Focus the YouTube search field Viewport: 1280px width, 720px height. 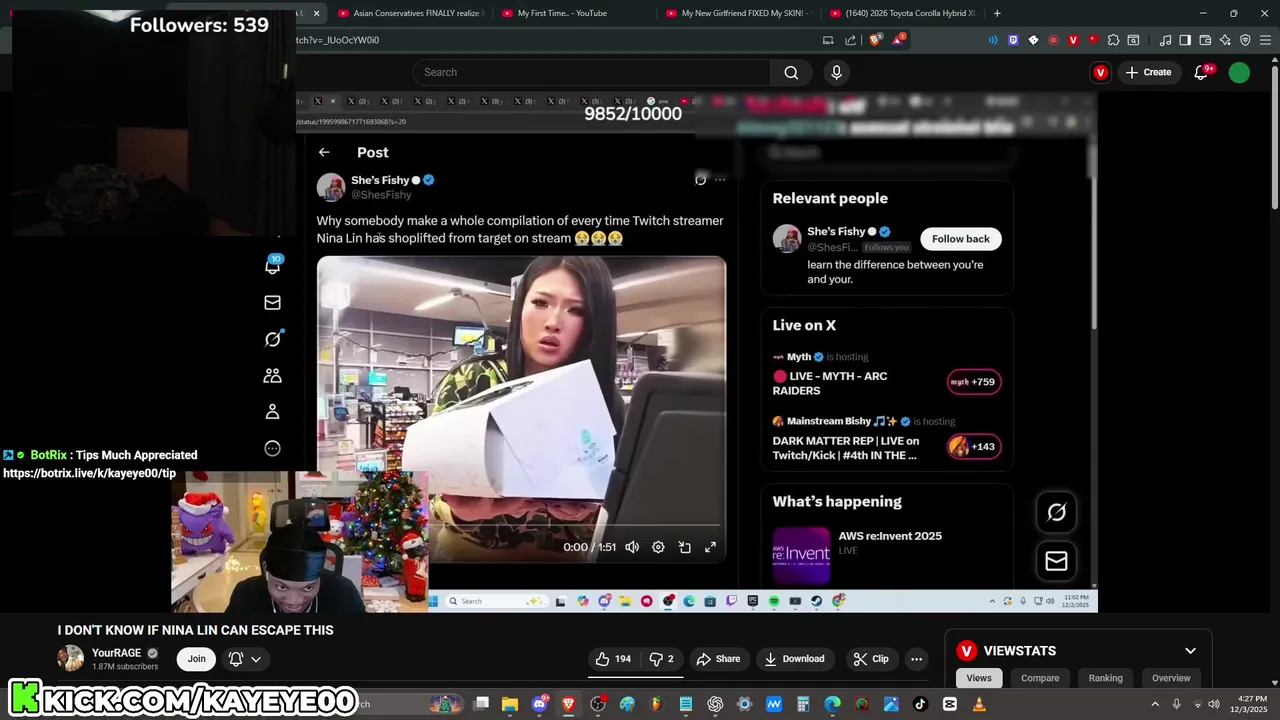point(592,72)
